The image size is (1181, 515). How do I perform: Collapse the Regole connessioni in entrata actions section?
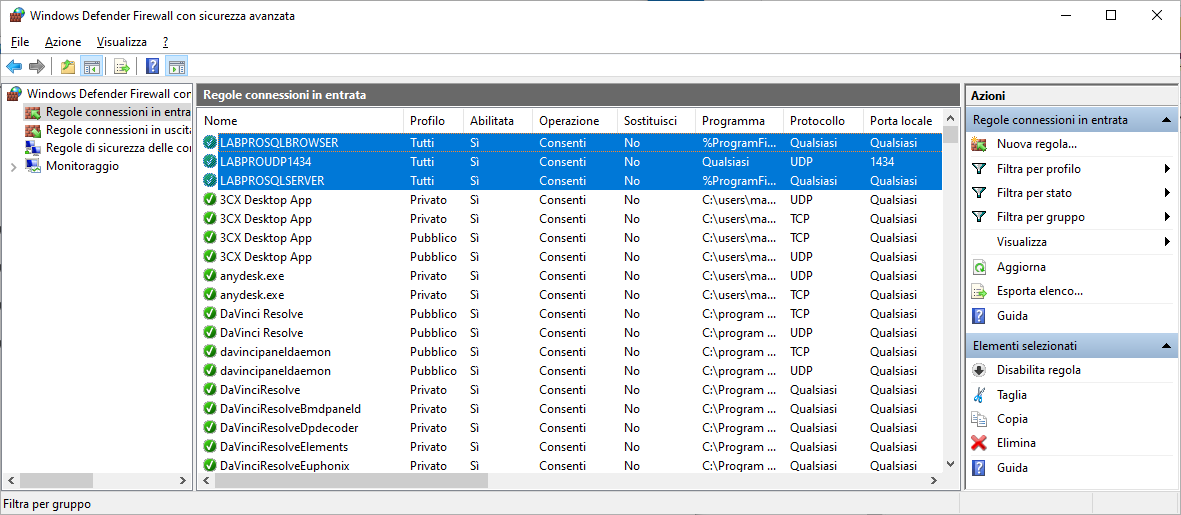(x=1165, y=120)
